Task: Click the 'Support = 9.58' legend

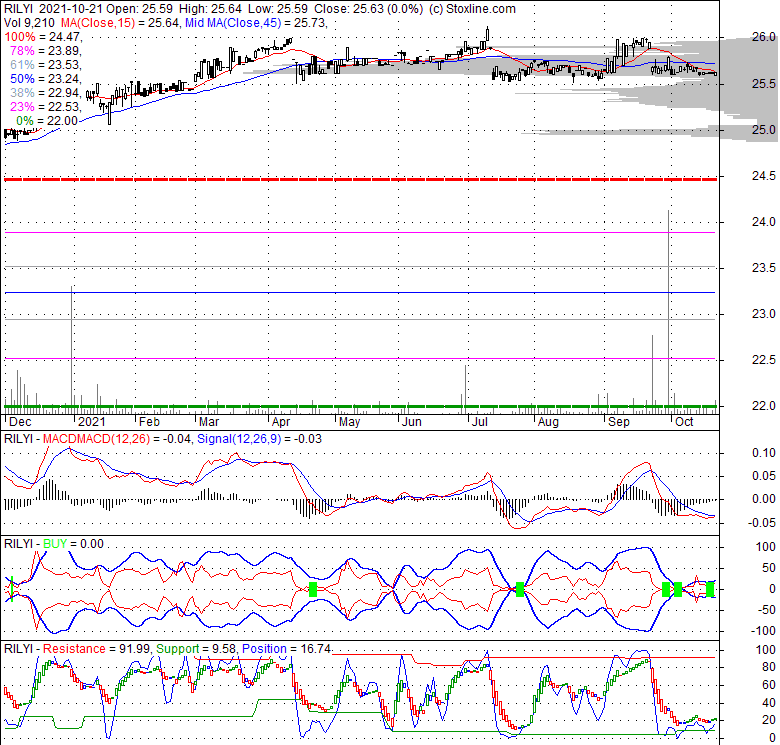Action: pos(195,649)
